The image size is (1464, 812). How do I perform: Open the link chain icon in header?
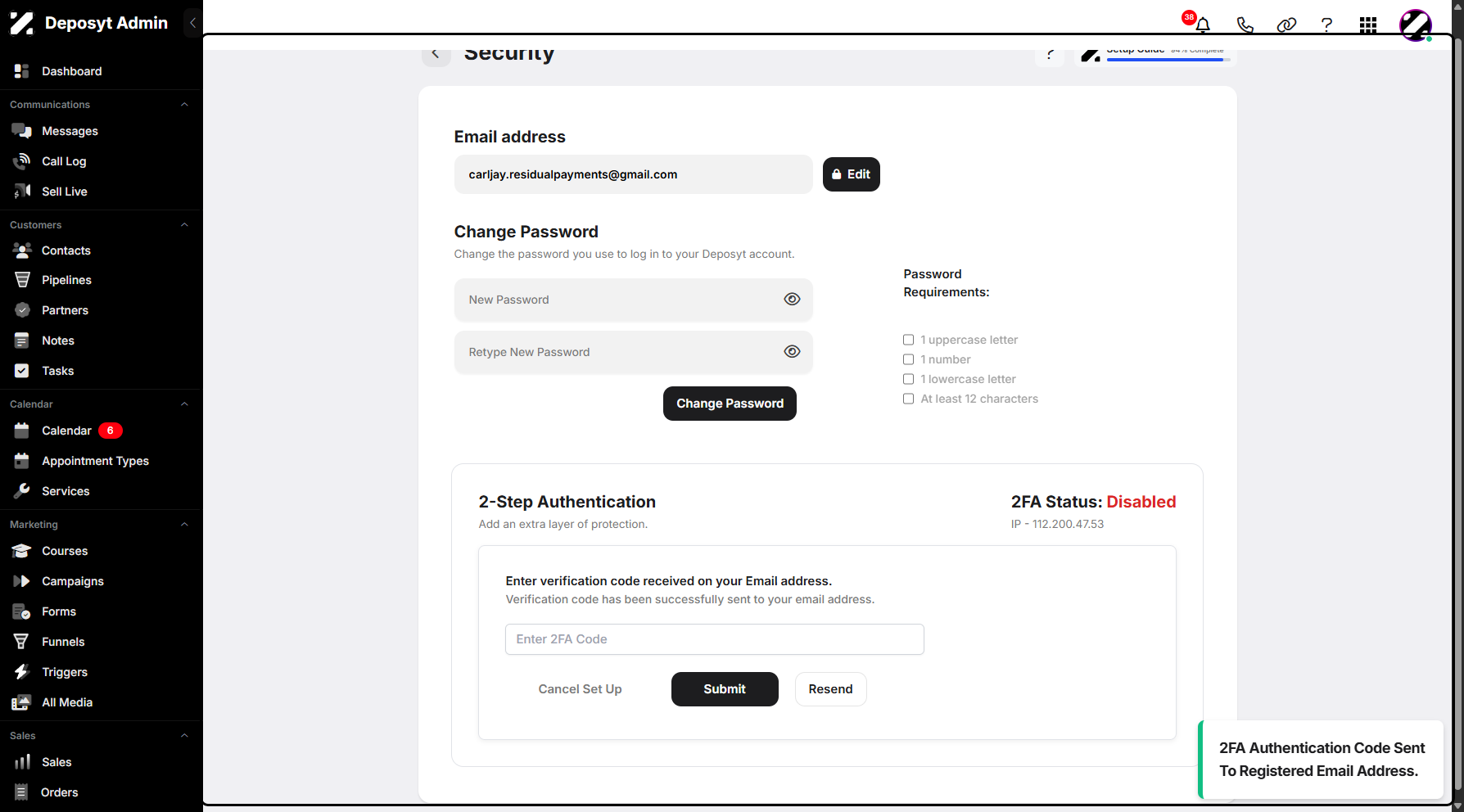pyautogui.click(x=1286, y=25)
